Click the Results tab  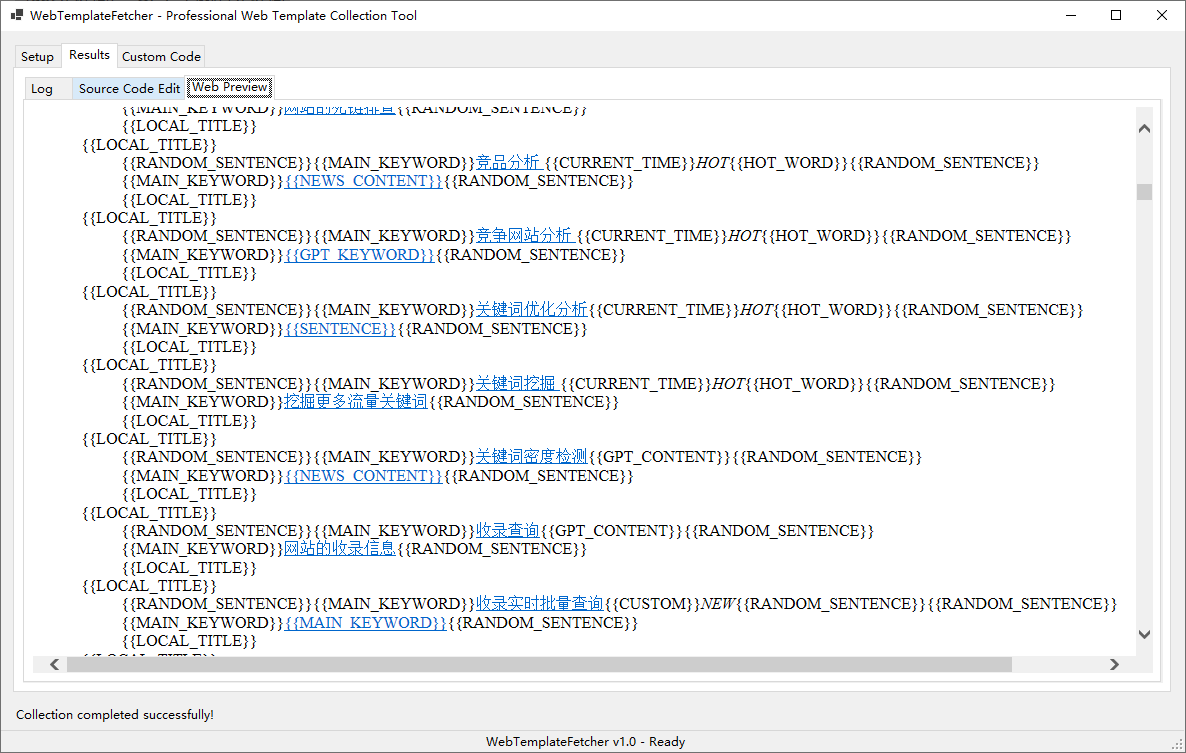click(x=88, y=55)
